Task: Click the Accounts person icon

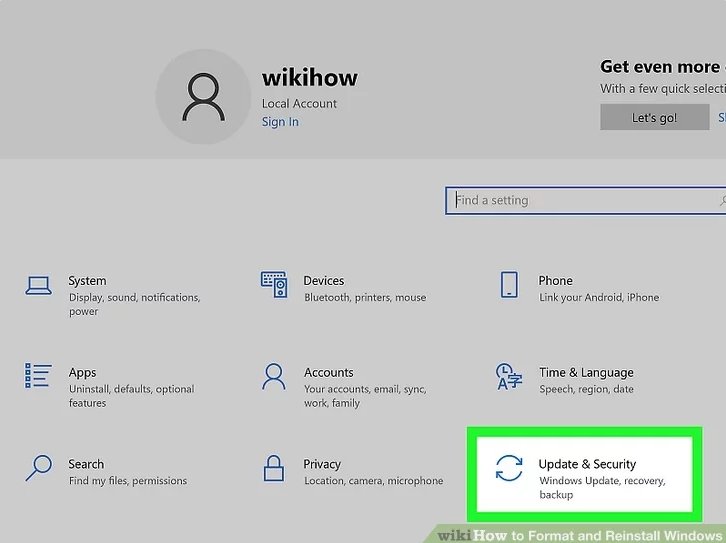Action: point(274,376)
